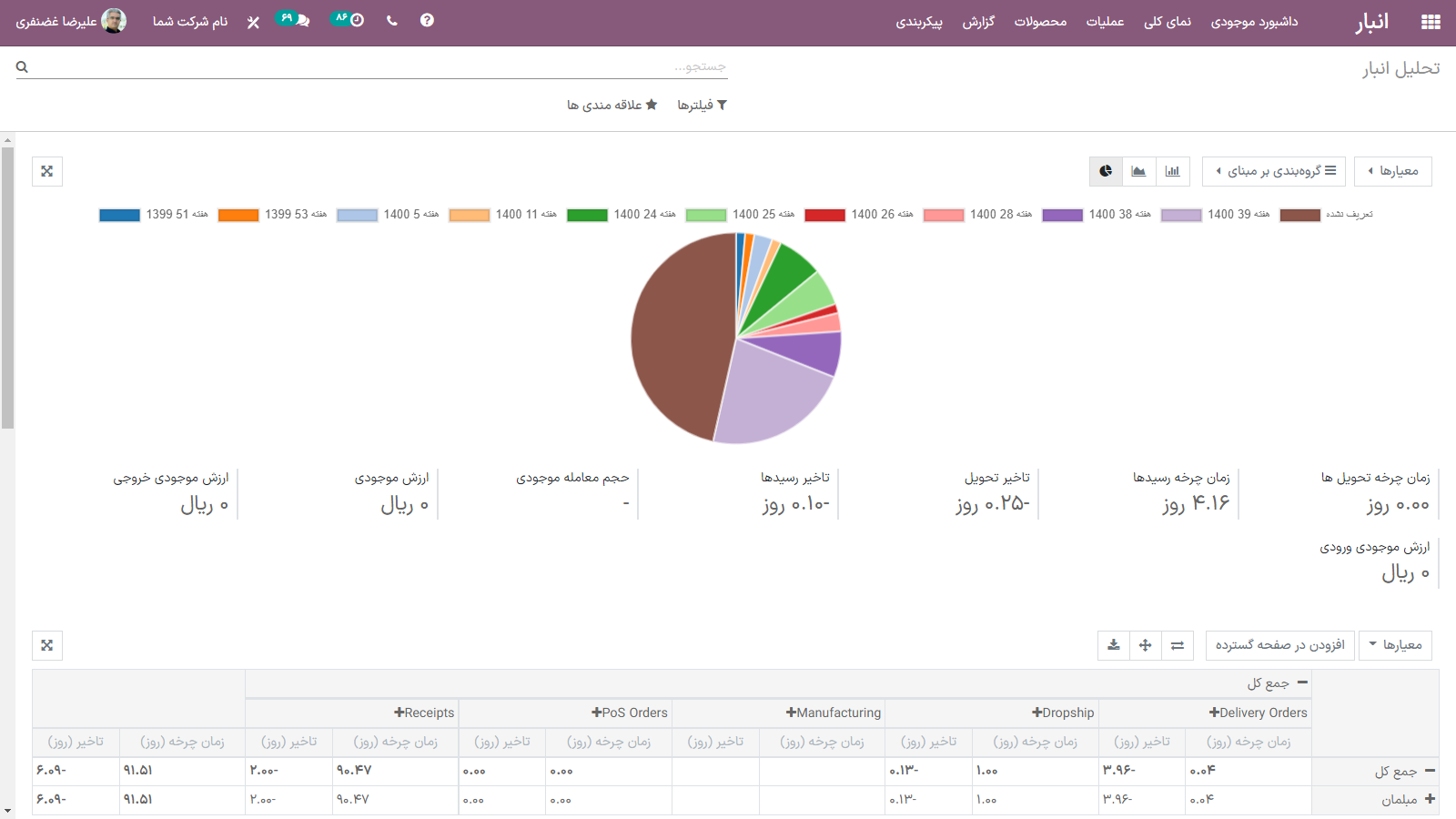Screen dimensions: 1456x819
Task: Open the conversations icon with badge 69
Action: (x=294, y=20)
